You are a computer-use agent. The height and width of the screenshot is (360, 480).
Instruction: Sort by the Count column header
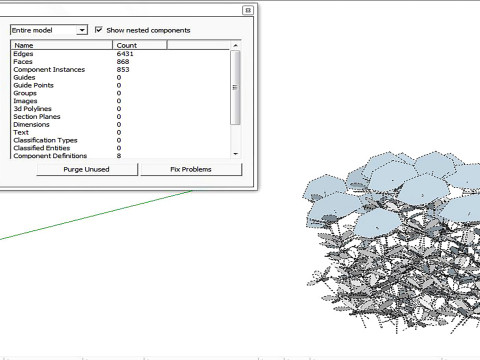(x=140, y=45)
